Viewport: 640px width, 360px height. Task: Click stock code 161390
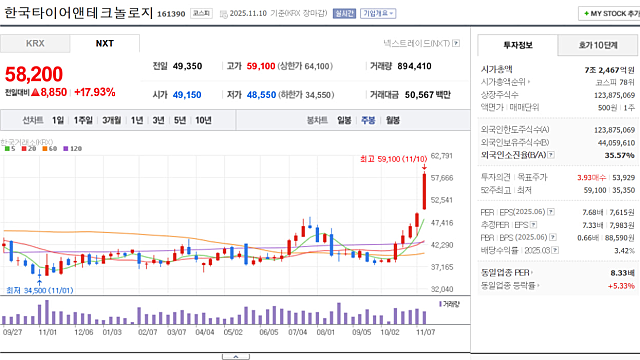171,14
